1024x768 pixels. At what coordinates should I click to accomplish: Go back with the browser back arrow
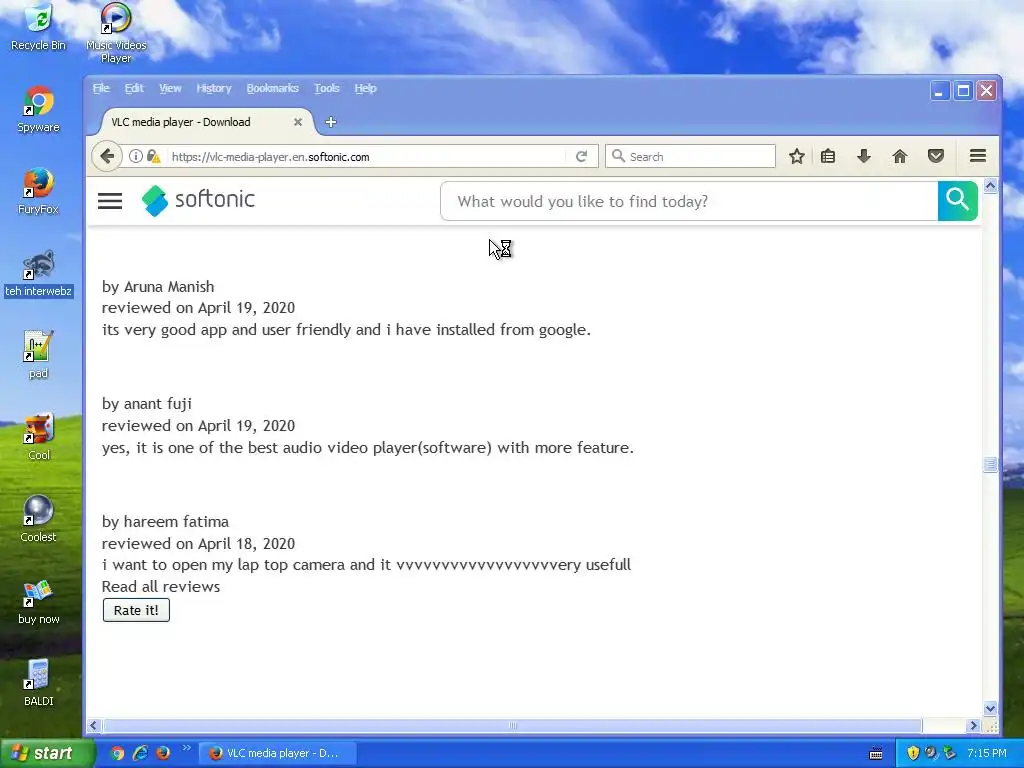107,156
